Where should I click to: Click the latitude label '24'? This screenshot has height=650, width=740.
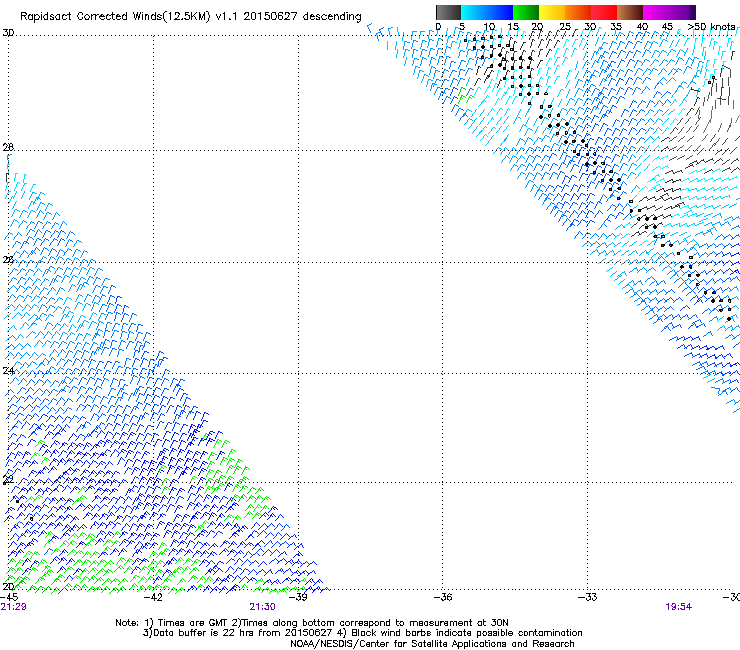(8, 371)
